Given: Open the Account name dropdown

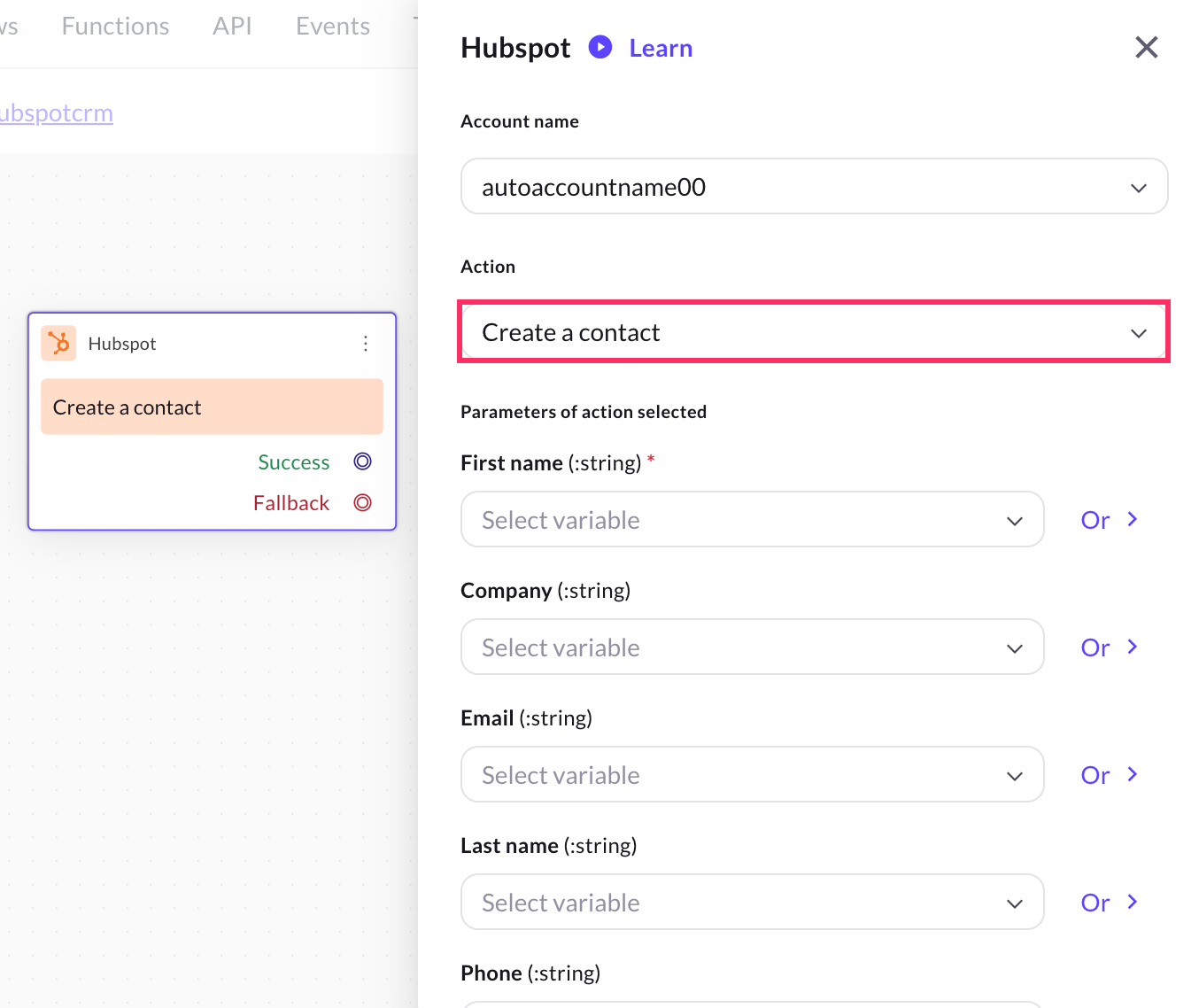Looking at the screenshot, I should point(814,187).
